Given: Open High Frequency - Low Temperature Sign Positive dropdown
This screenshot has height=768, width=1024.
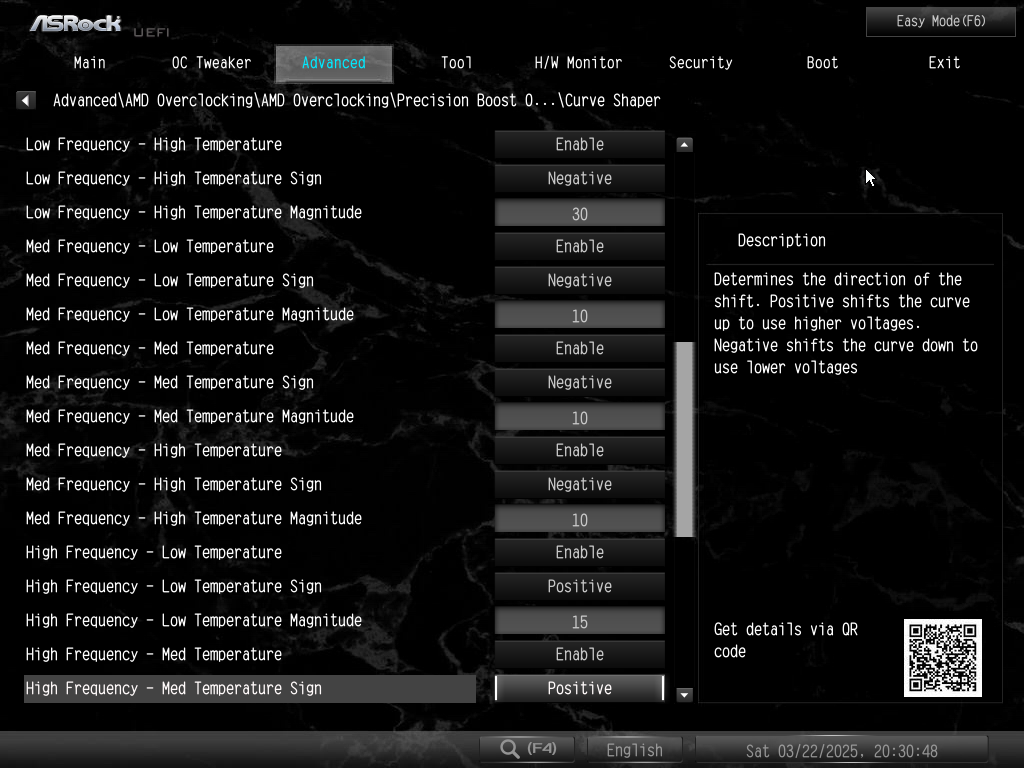Looking at the screenshot, I should coord(579,586).
